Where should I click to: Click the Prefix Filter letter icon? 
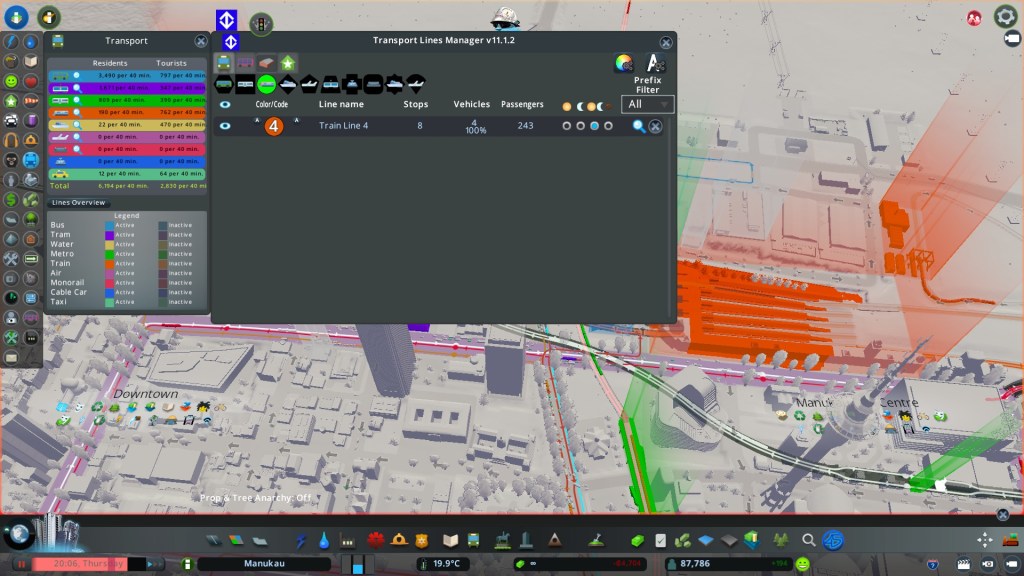click(655, 63)
